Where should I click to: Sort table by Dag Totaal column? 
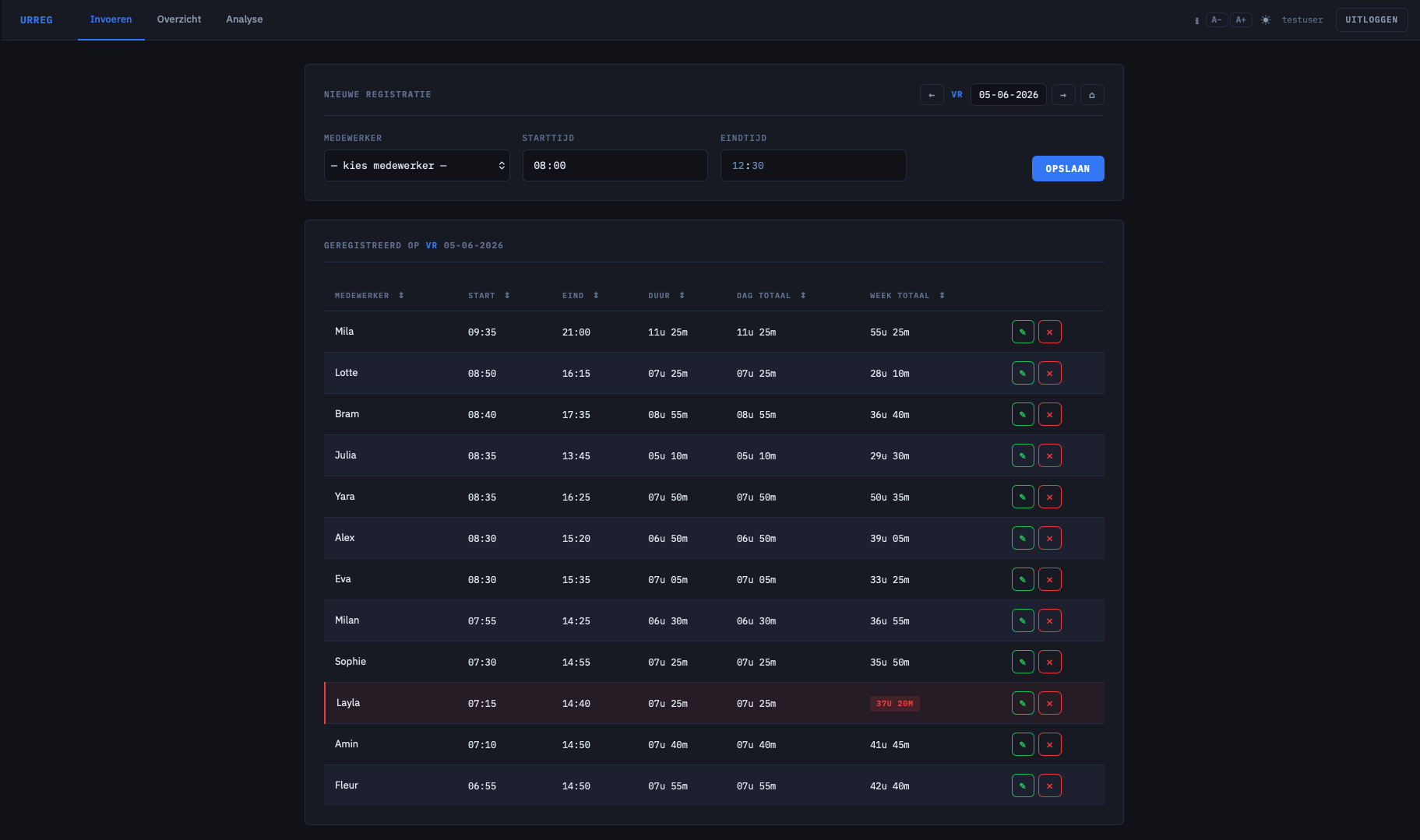pyautogui.click(x=771, y=296)
